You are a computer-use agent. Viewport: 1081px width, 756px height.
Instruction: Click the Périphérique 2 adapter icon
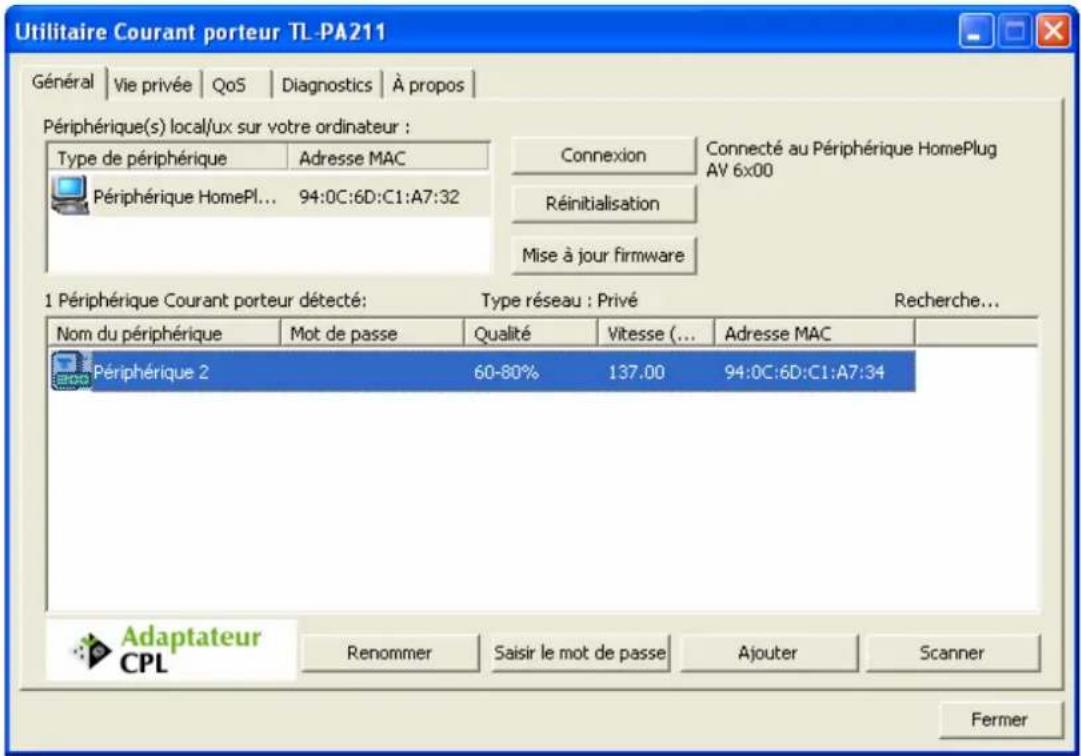[71, 371]
